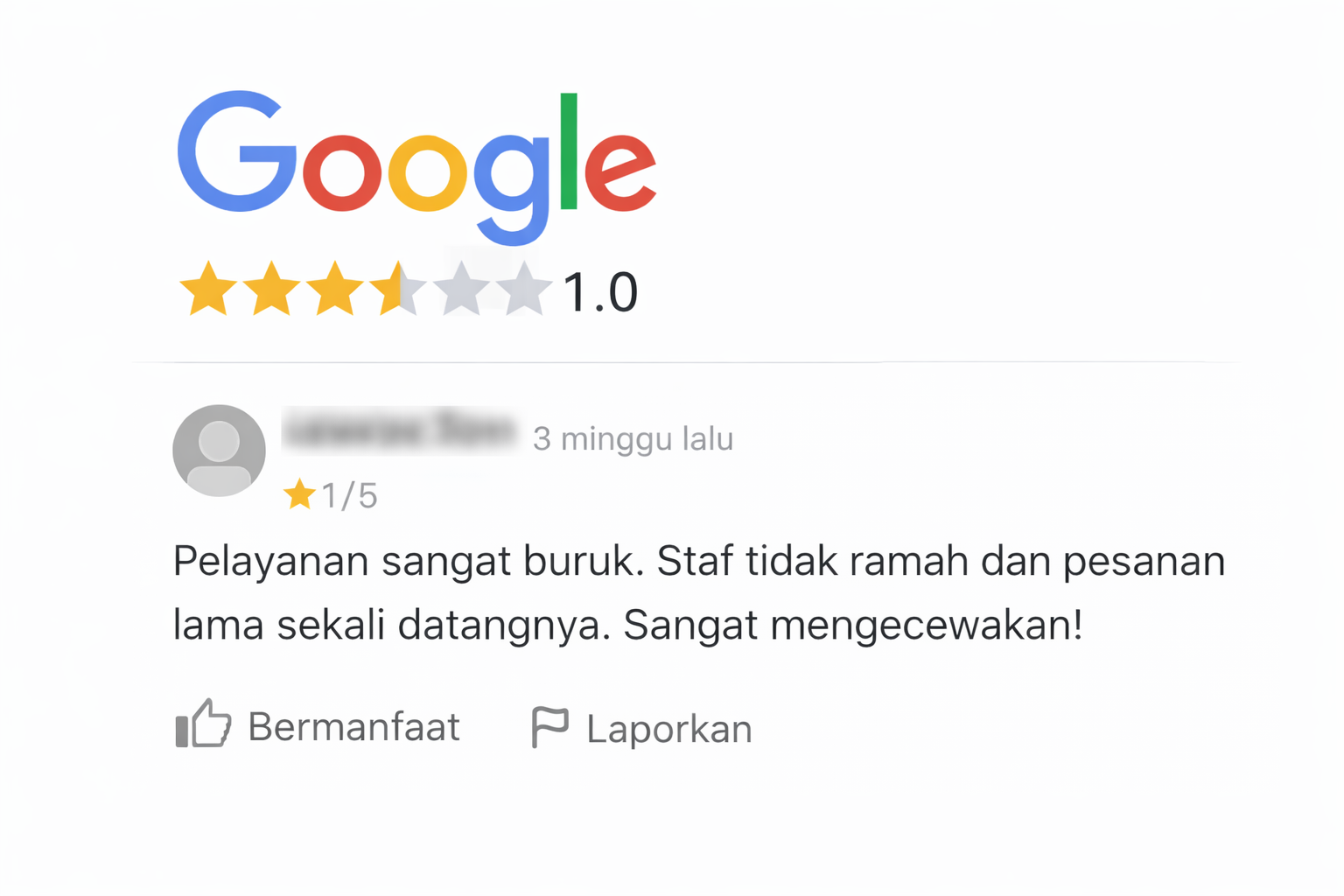The image size is (1344, 896).
Task: Mark the review as Bermanfaat
Action: pyautogui.click(x=318, y=725)
